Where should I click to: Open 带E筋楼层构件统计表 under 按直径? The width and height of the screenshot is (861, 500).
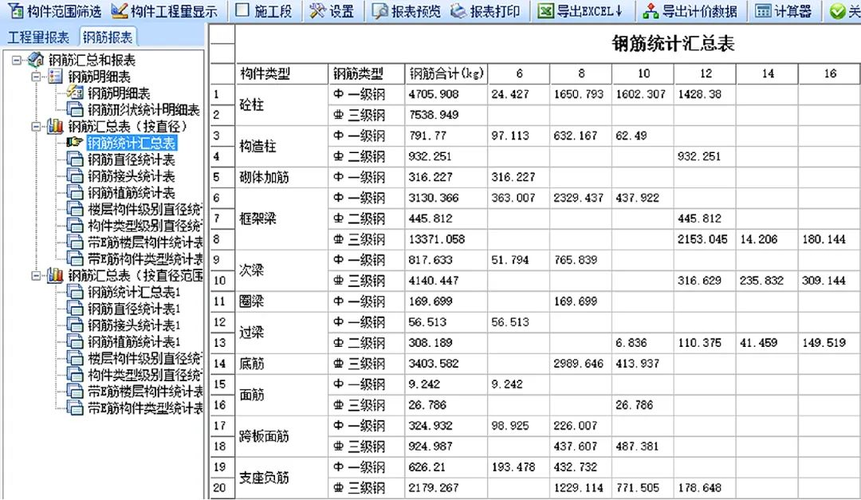click(146, 243)
